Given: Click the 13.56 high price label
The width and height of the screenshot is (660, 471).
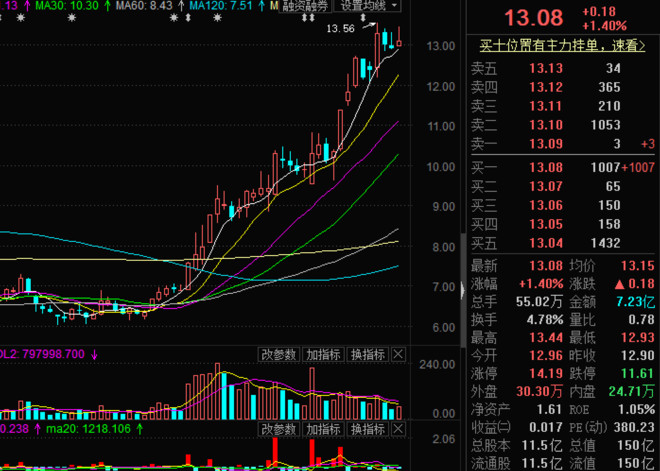Looking at the screenshot, I should (340, 29).
